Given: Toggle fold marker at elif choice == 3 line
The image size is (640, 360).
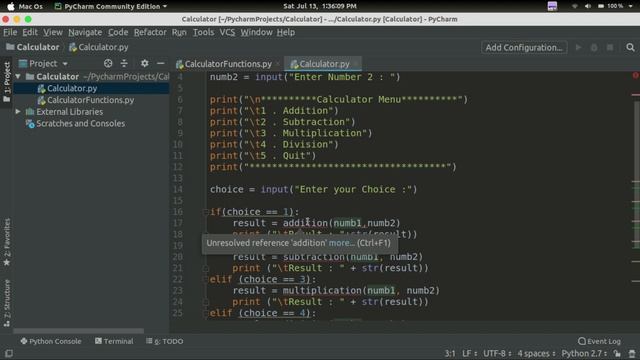Looking at the screenshot, I should [x=206, y=279].
